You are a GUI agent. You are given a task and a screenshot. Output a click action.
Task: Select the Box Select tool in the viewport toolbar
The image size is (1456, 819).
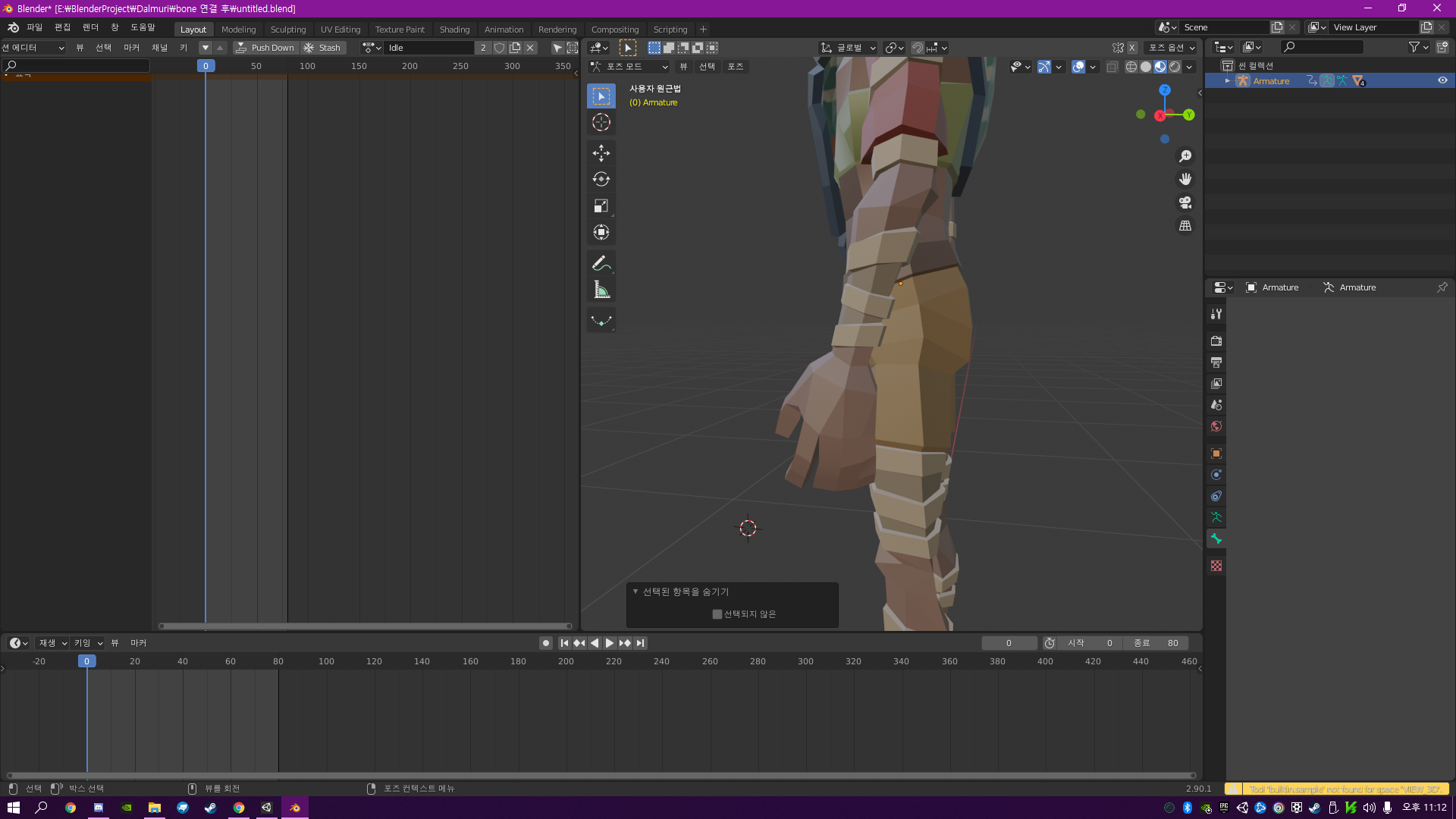(601, 96)
